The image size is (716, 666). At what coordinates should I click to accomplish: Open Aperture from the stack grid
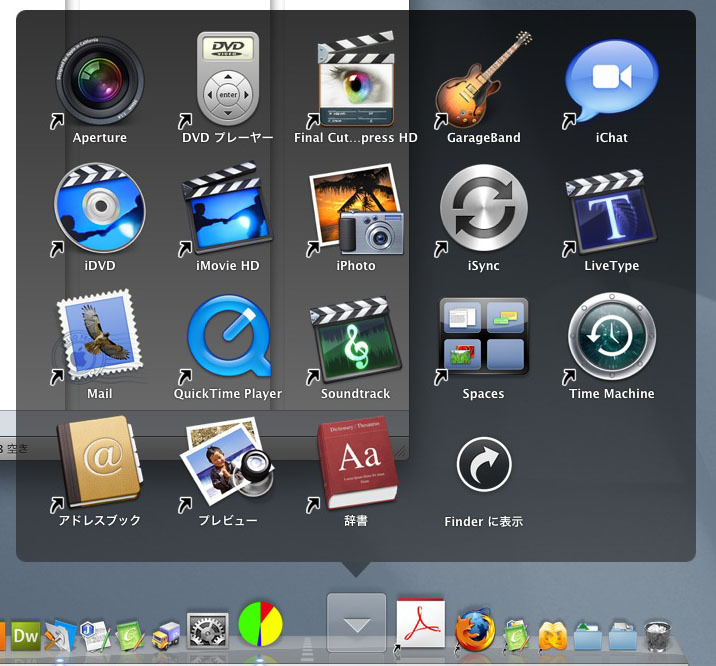(x=100, y=81)
